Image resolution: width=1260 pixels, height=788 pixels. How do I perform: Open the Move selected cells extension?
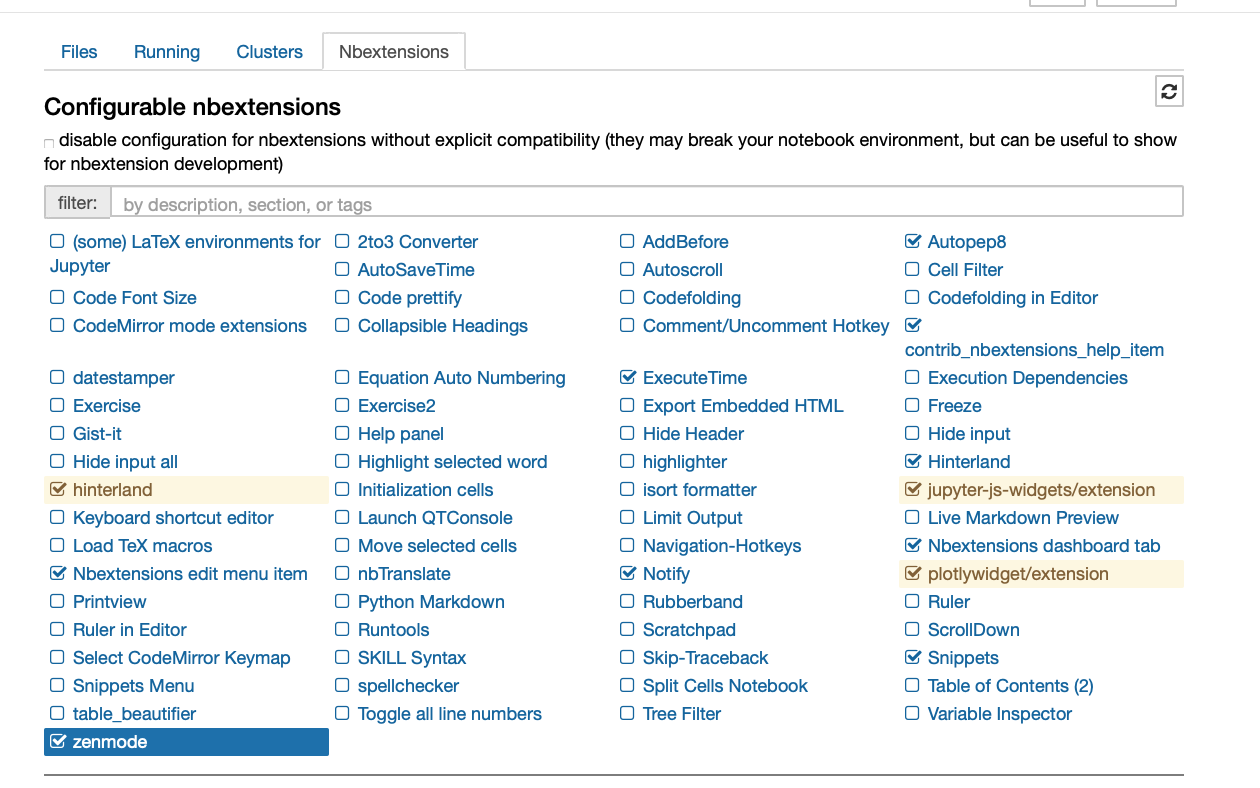click(x=438, y=546)
